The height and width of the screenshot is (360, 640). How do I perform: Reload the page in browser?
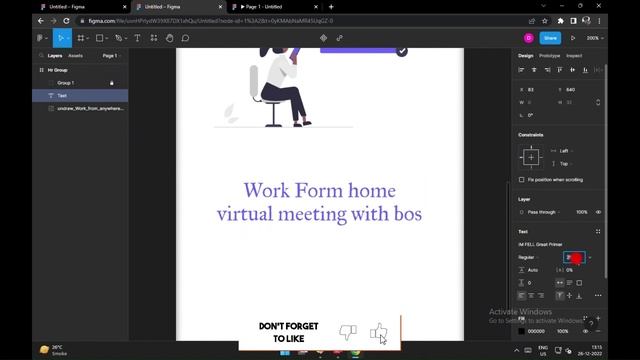66,20
